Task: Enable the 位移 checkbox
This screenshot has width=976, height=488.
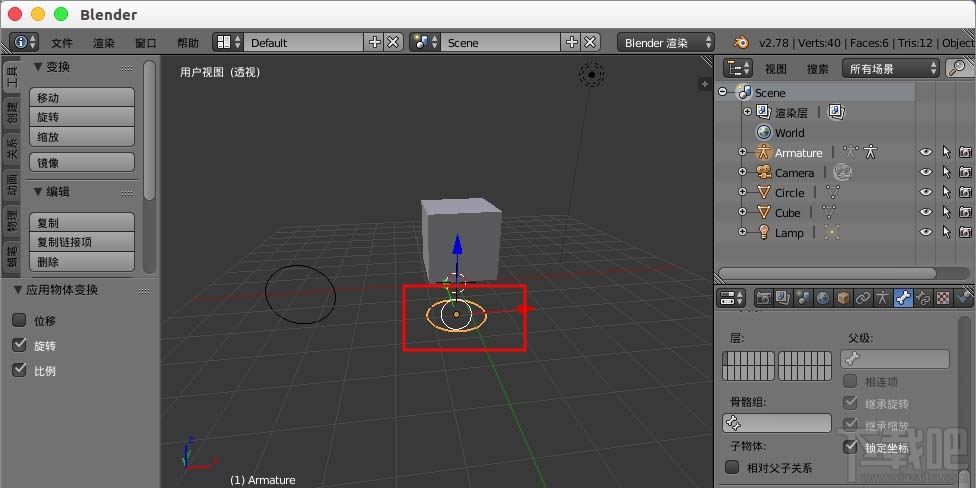Action: tap(19, 321)
